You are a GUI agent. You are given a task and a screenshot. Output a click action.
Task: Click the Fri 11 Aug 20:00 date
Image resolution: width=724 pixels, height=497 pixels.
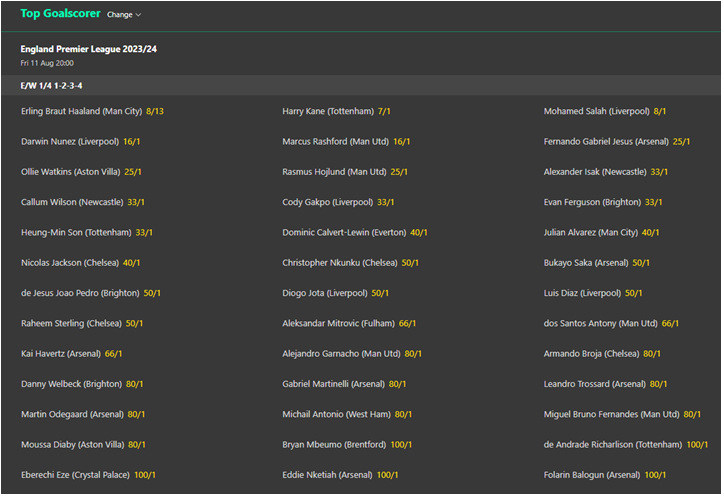click(x=47, y=63)
